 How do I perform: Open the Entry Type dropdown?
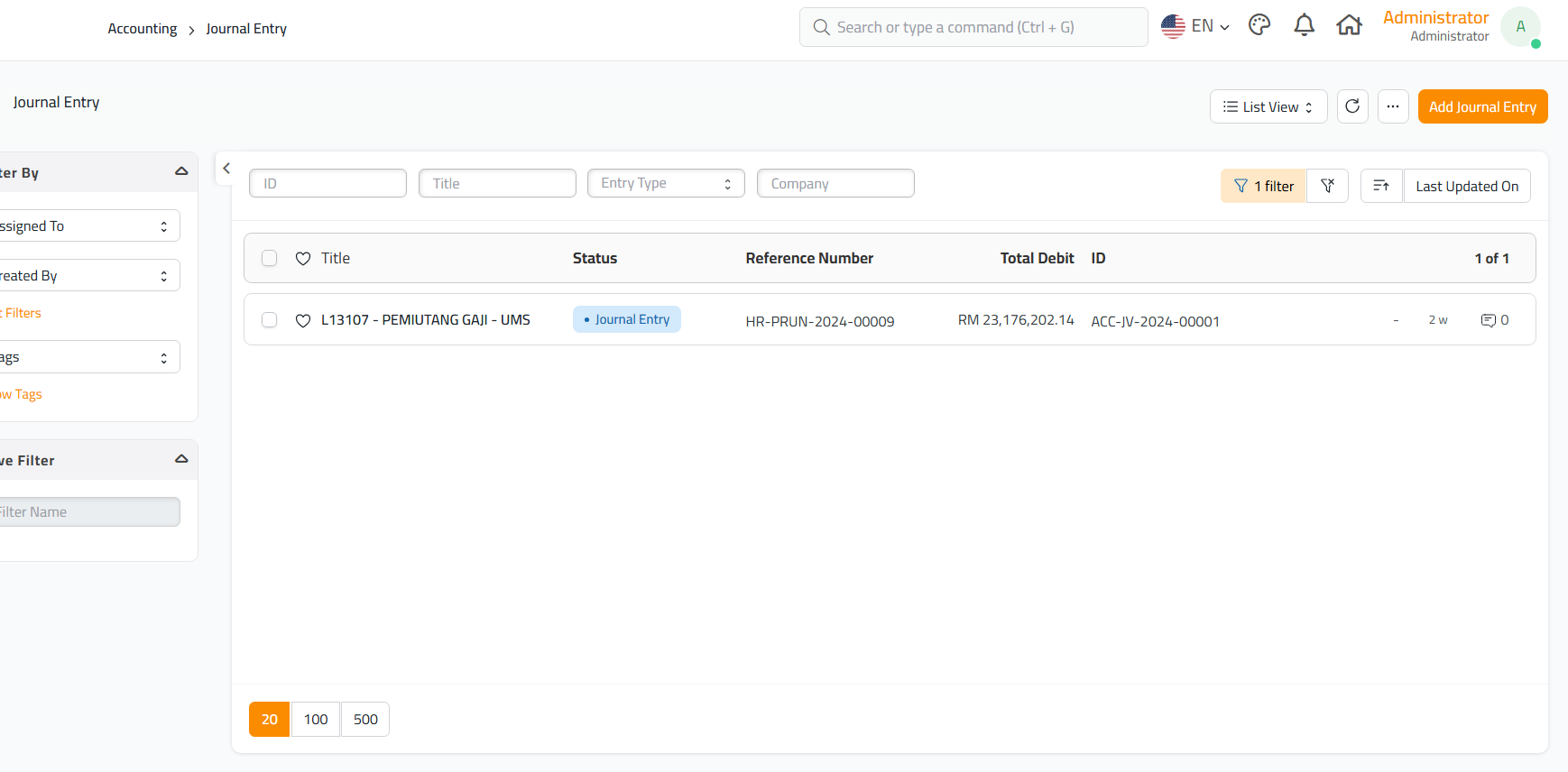point(666,183)
